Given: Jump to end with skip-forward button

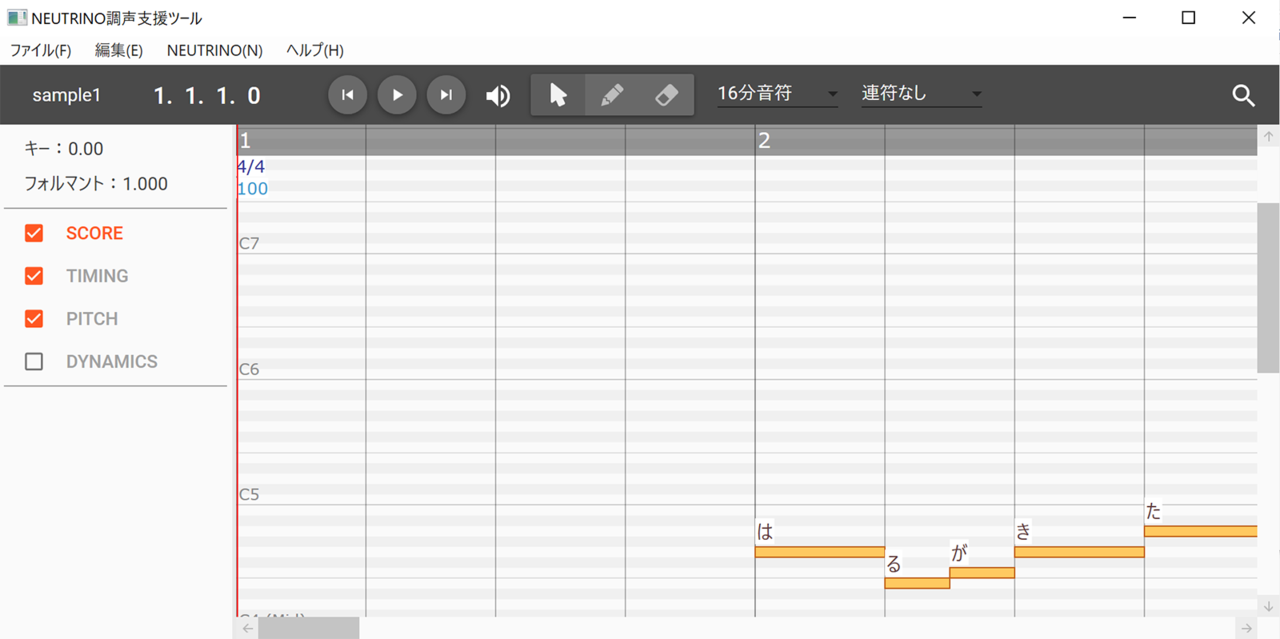Looking at the screenshot, I should click(446, 95).
